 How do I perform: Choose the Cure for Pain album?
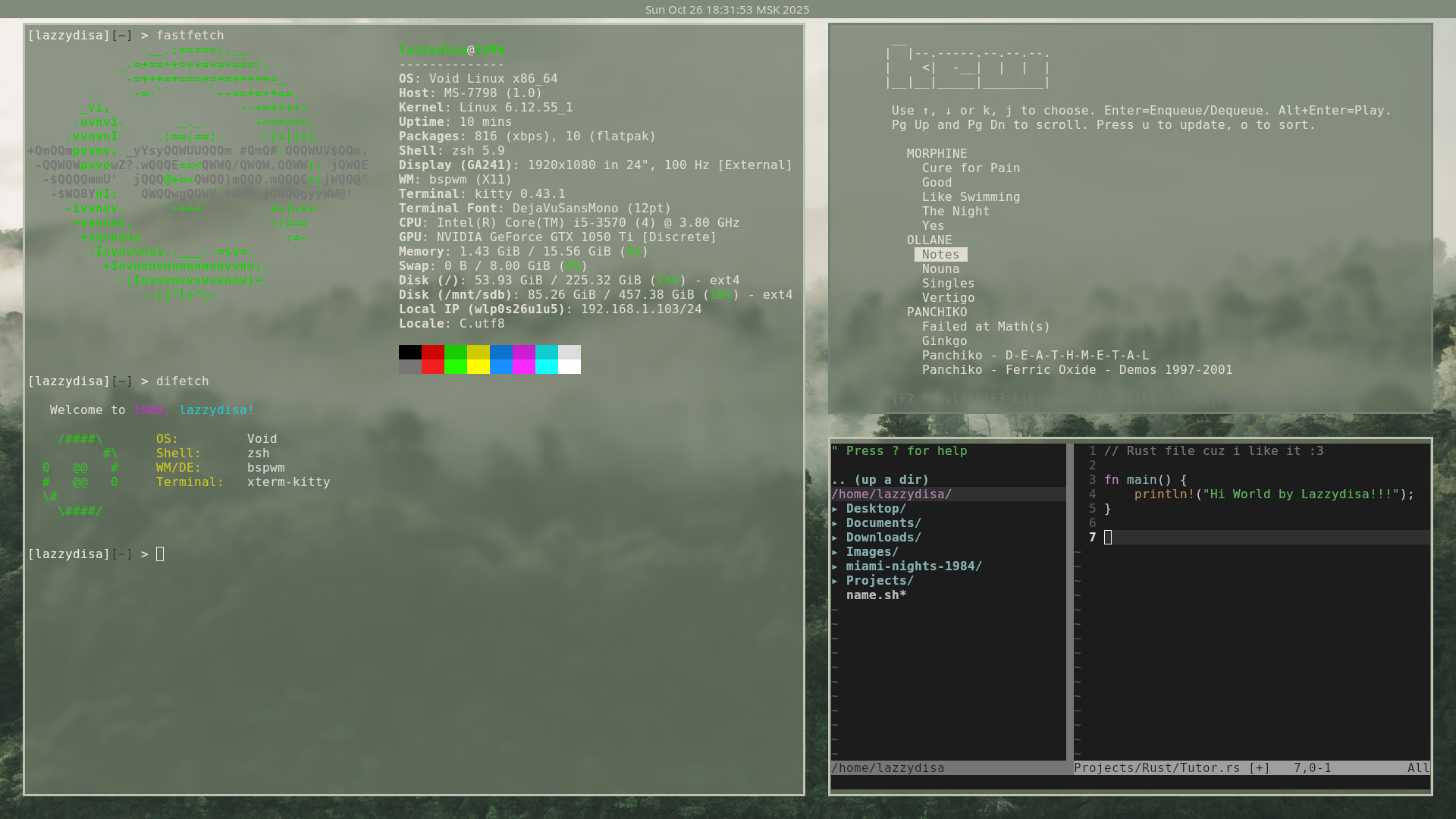pyautogui.click(x=971, y=168)
